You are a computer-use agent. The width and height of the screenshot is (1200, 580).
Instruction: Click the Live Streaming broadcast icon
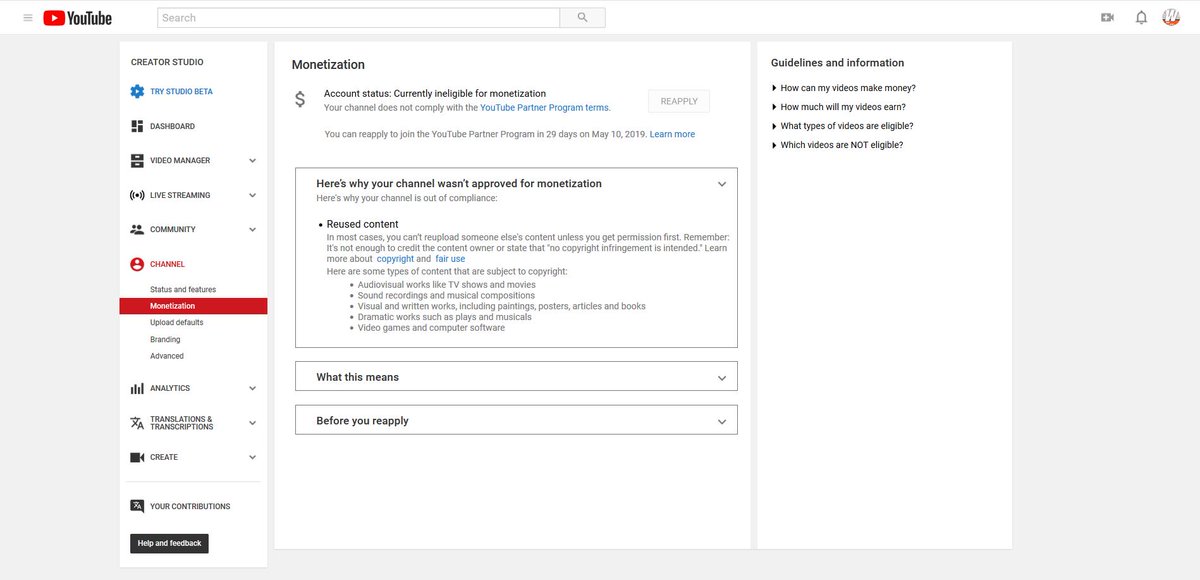[137, 195]
